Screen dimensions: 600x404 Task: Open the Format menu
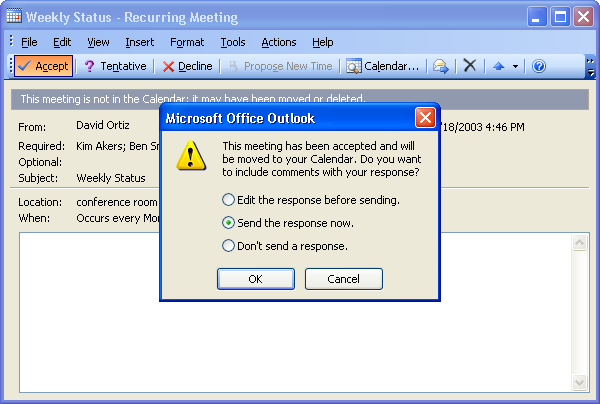pos(187,42)
